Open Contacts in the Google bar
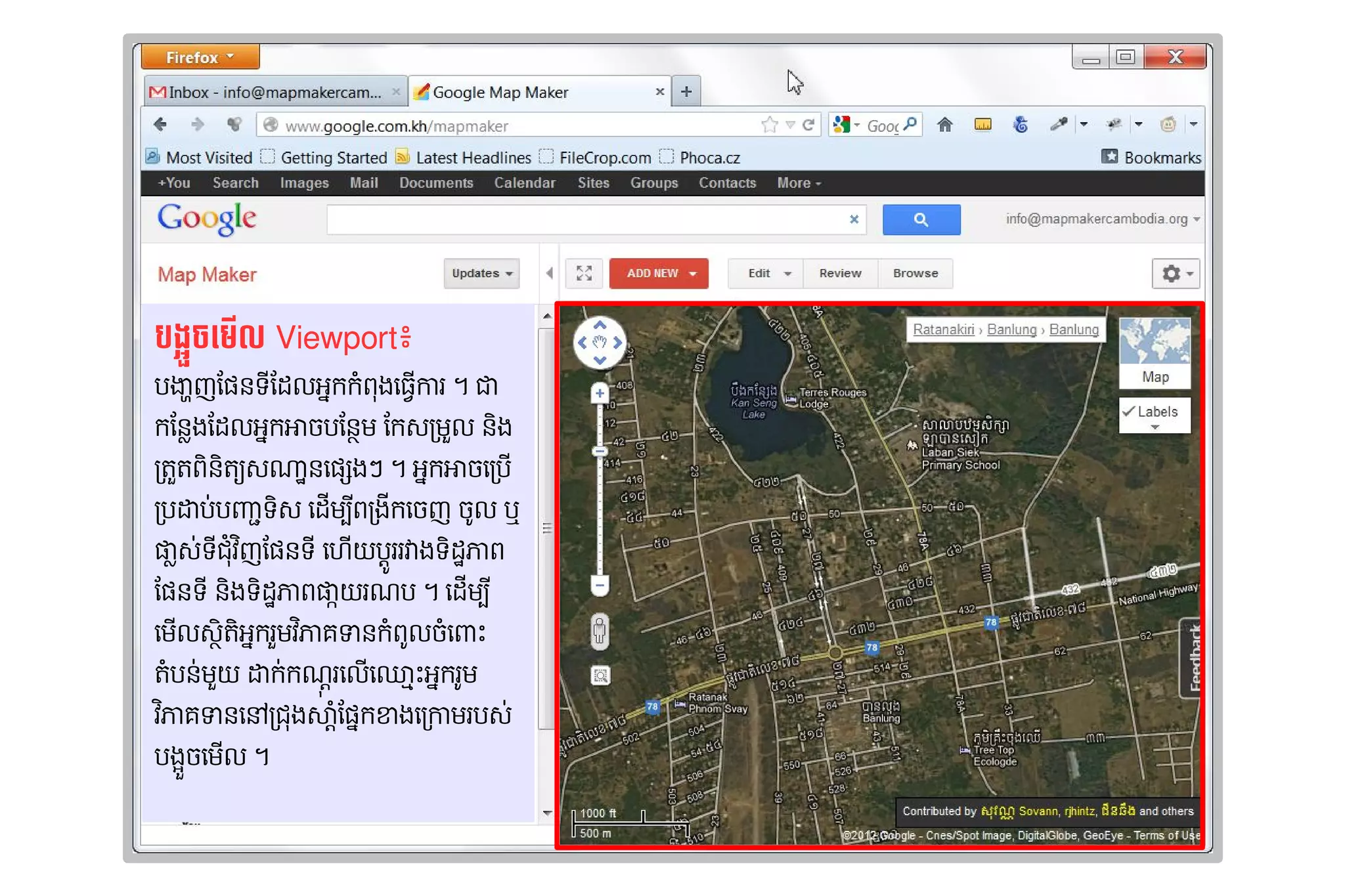Viewport: 1345px width, 896px height. click(727, 183)
